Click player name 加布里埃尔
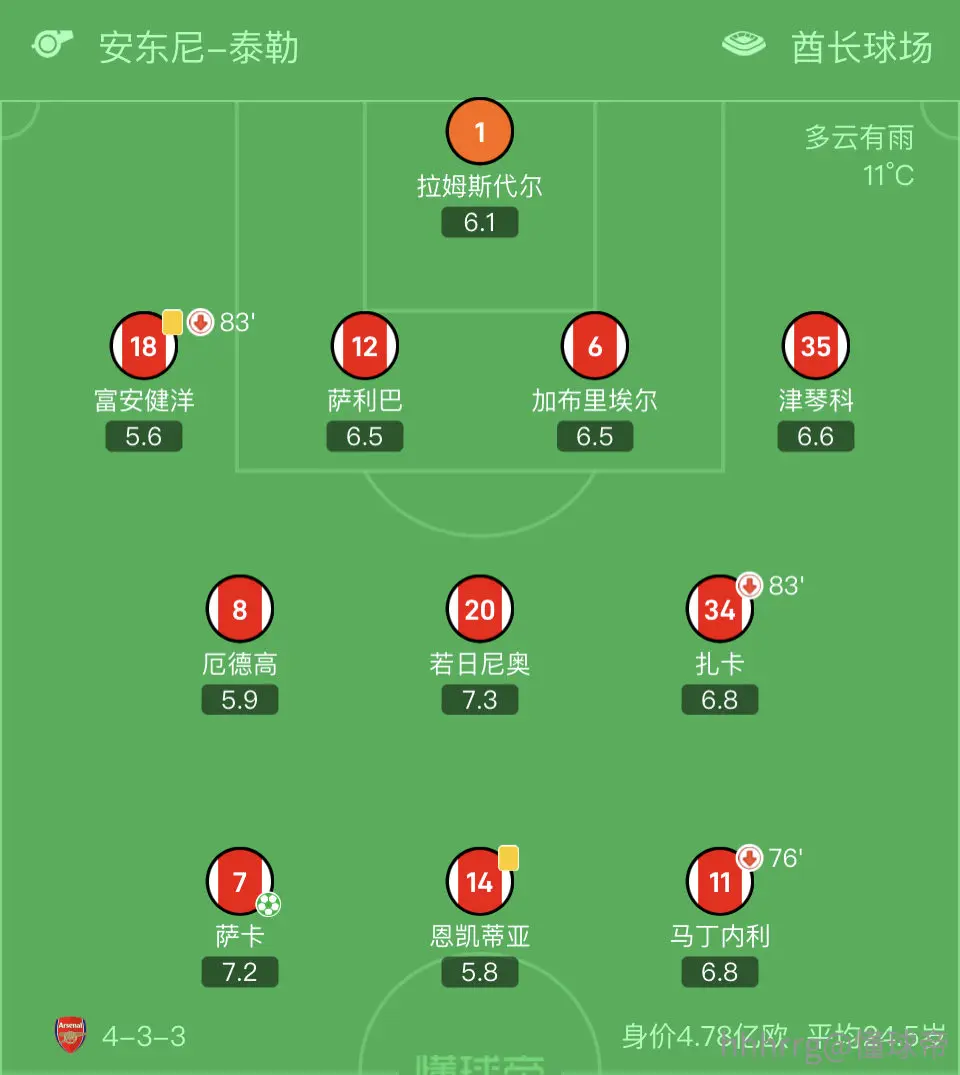This screenshot has width=960, height=1075. 595,400
